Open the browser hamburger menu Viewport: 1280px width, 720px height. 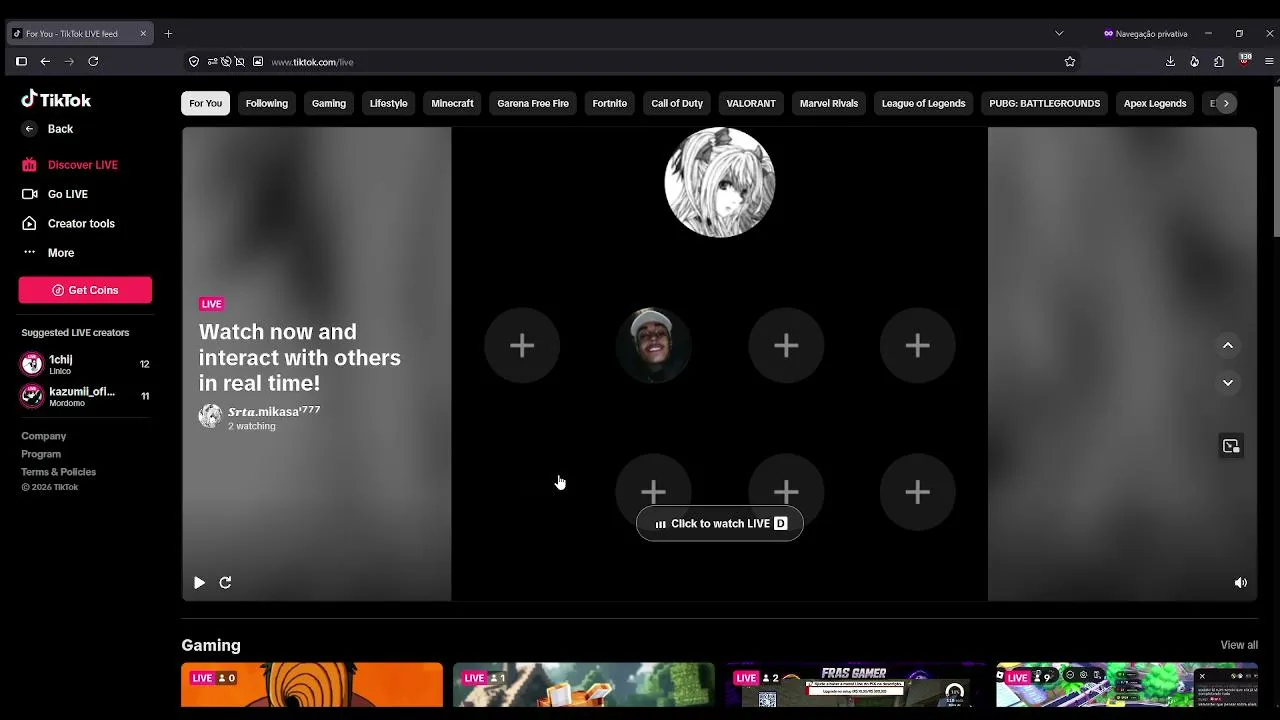tap(1269, 62)
